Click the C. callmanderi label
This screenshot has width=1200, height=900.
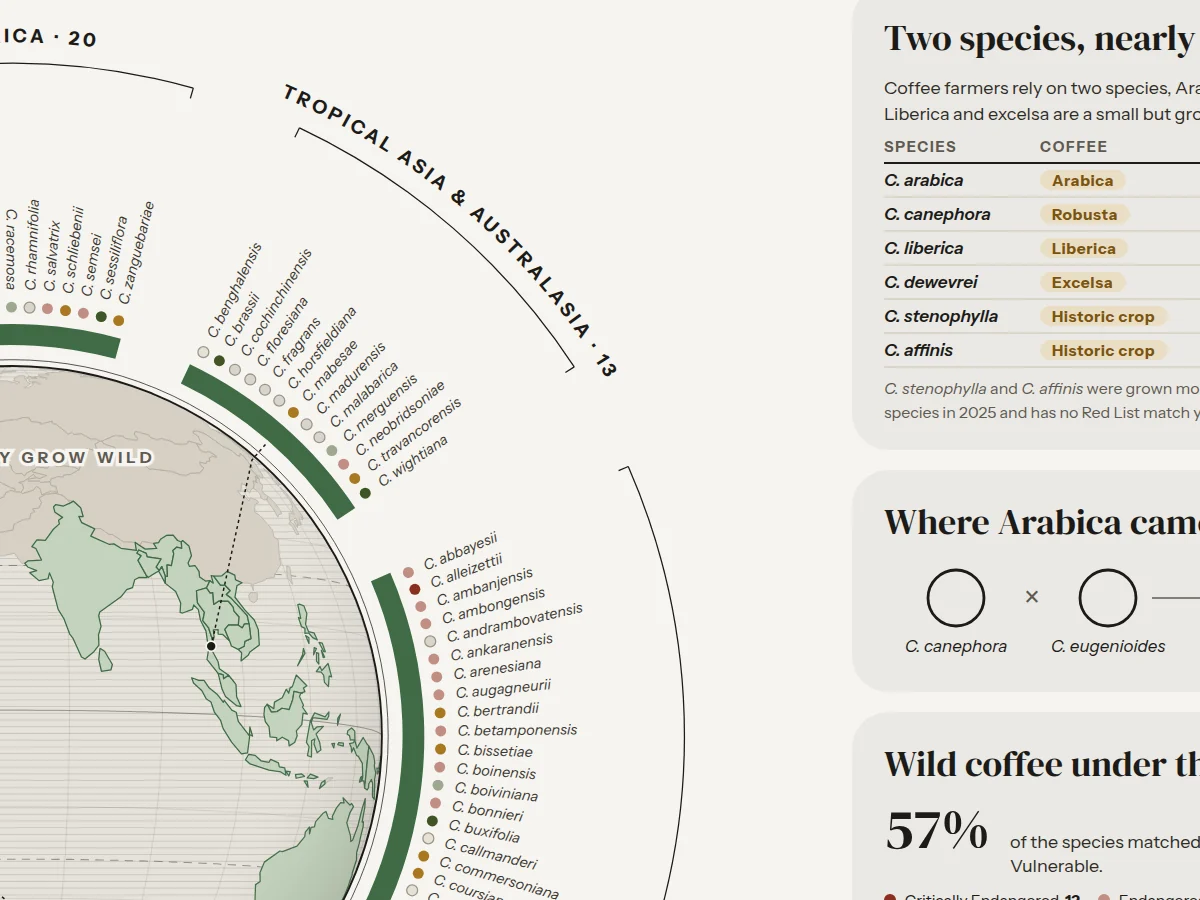coord(490,854)
